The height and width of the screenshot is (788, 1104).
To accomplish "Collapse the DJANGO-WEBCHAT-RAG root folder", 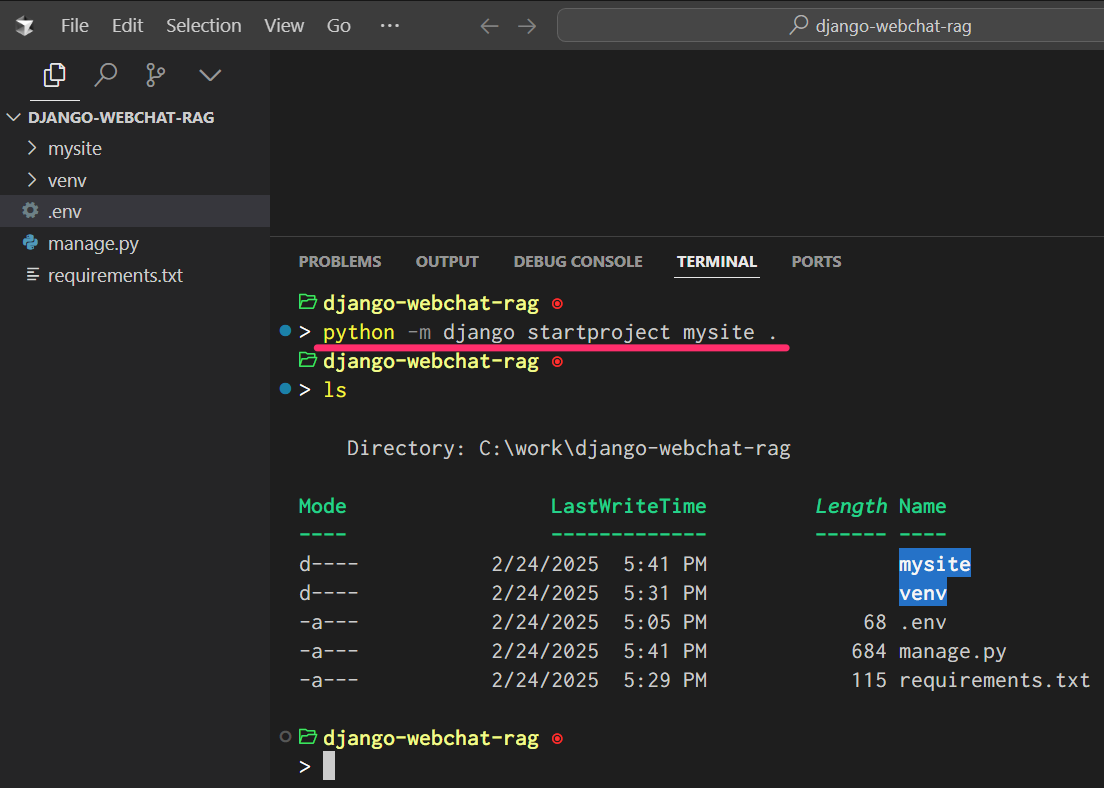I will tap(14, 117).
